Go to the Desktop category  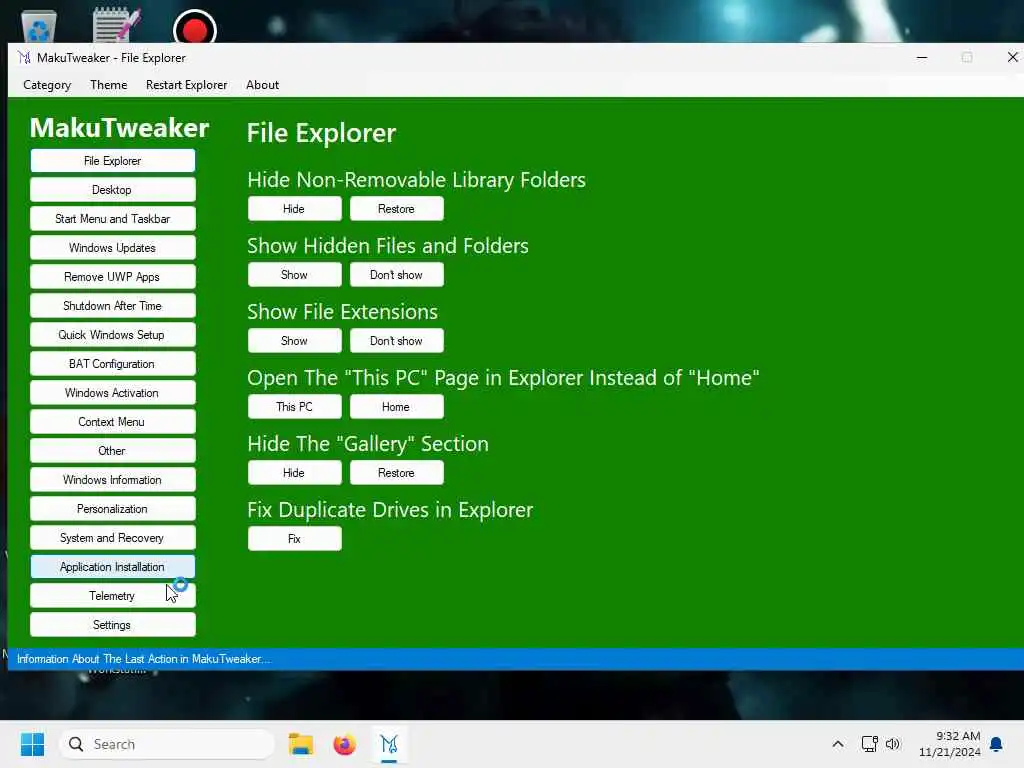112,190
